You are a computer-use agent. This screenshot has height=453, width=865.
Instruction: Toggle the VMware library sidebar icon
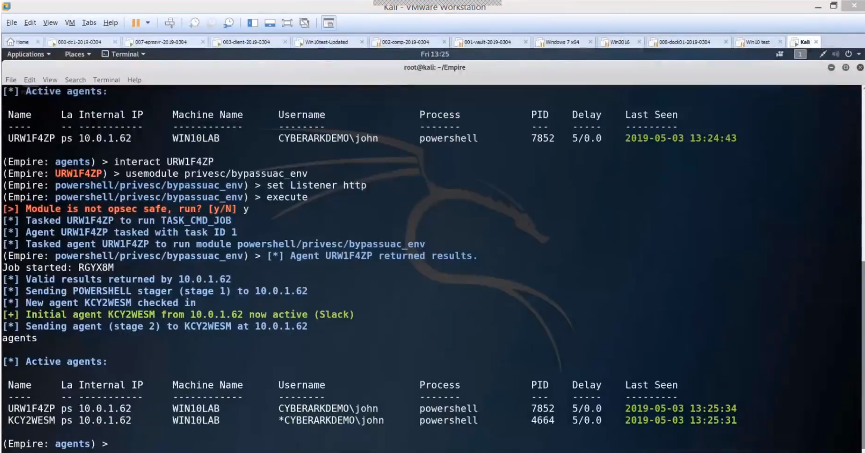click(x=253, y=23)
